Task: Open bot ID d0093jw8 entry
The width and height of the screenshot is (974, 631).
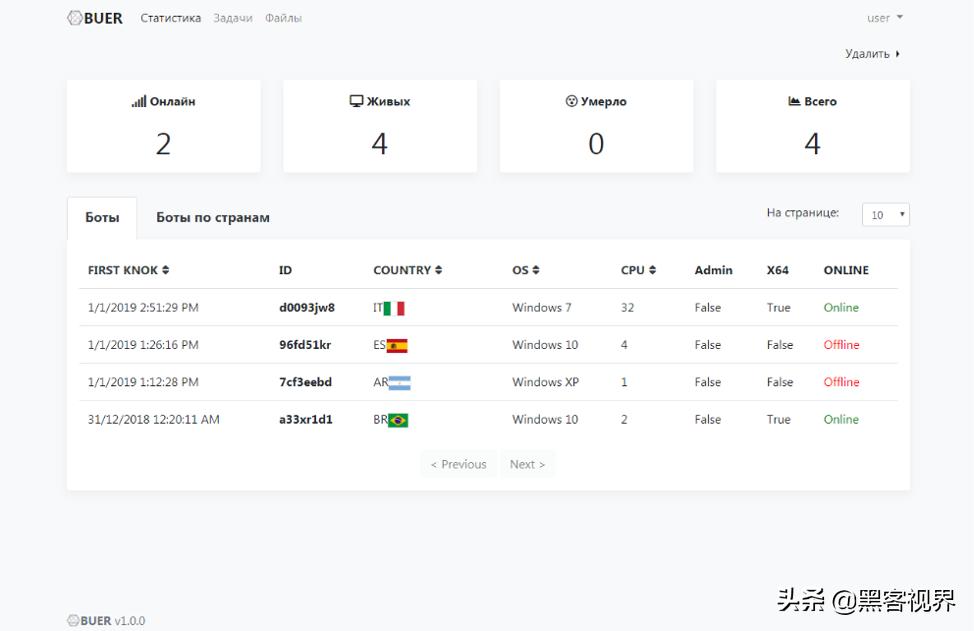Action: 307,308
